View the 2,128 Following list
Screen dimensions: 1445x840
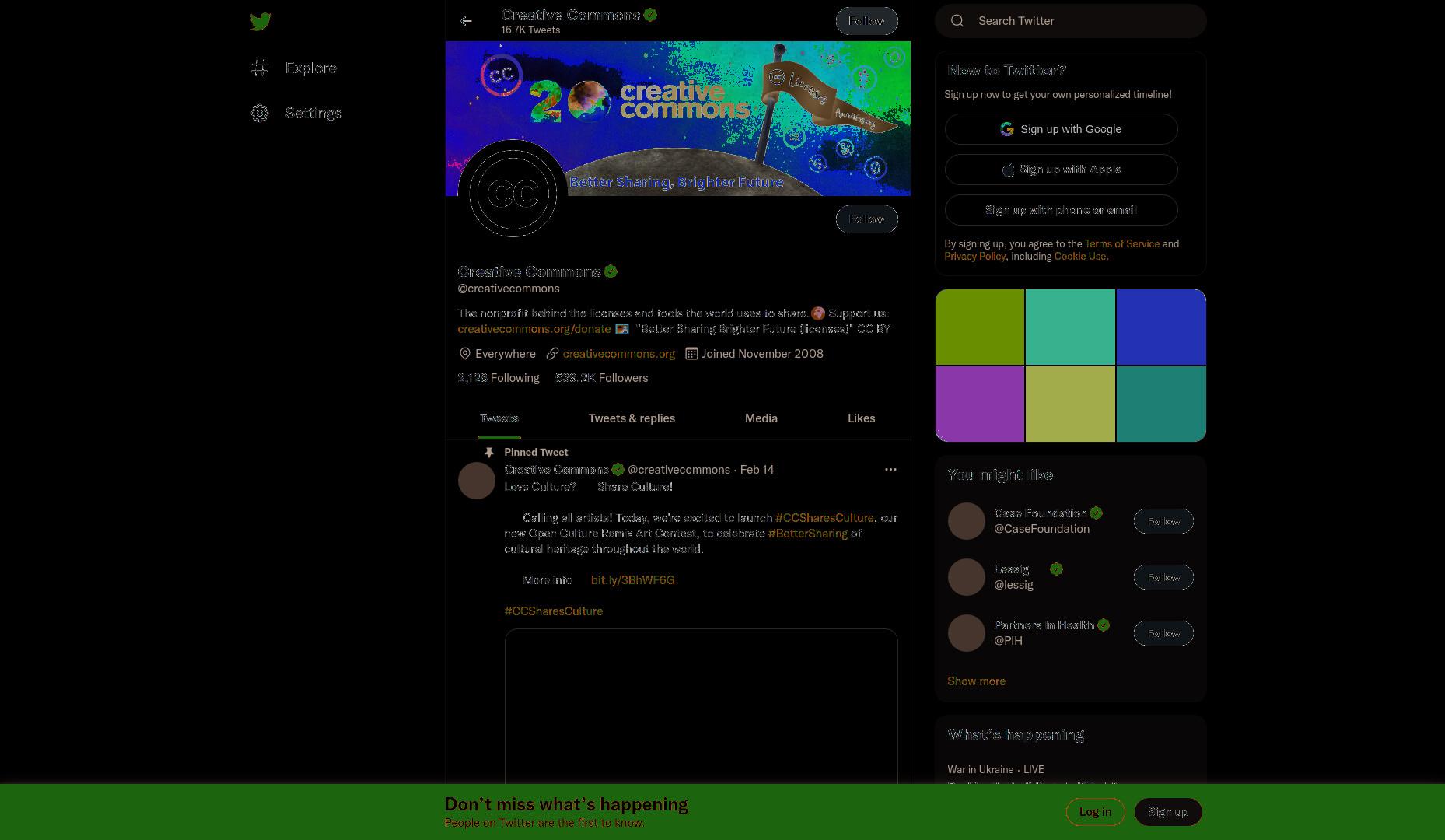coord(499,378)
